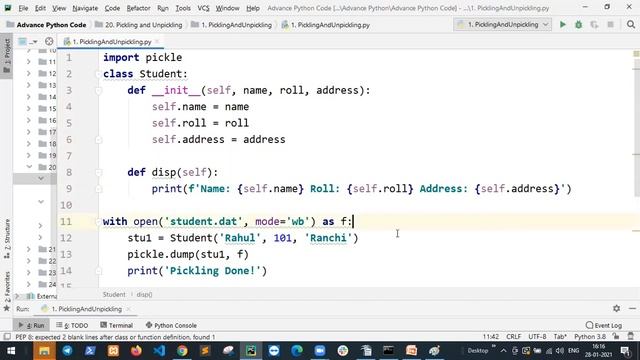Click the Run with Coverage icon
This screenshot has width=640, height=360.
[594, 24]
